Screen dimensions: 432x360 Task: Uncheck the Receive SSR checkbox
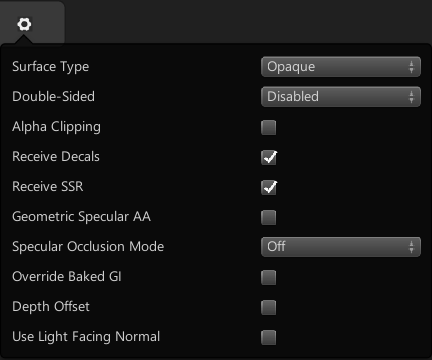tap(269, 187)
